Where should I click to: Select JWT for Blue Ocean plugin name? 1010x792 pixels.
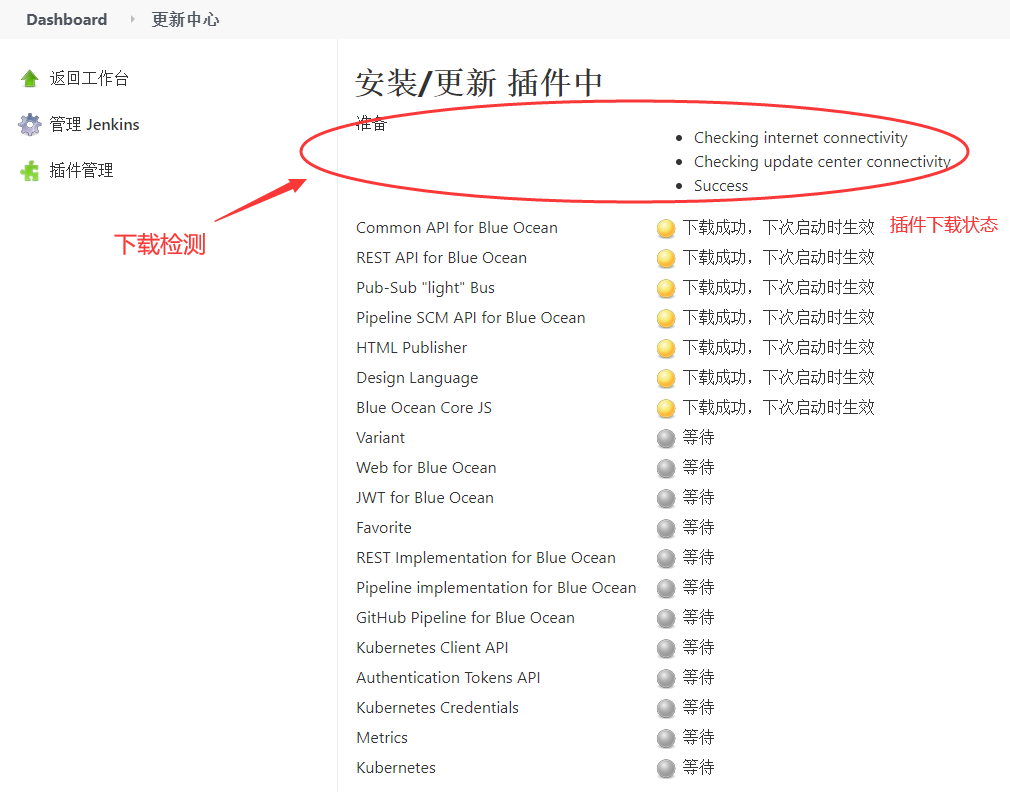click(x=425, y=498)
